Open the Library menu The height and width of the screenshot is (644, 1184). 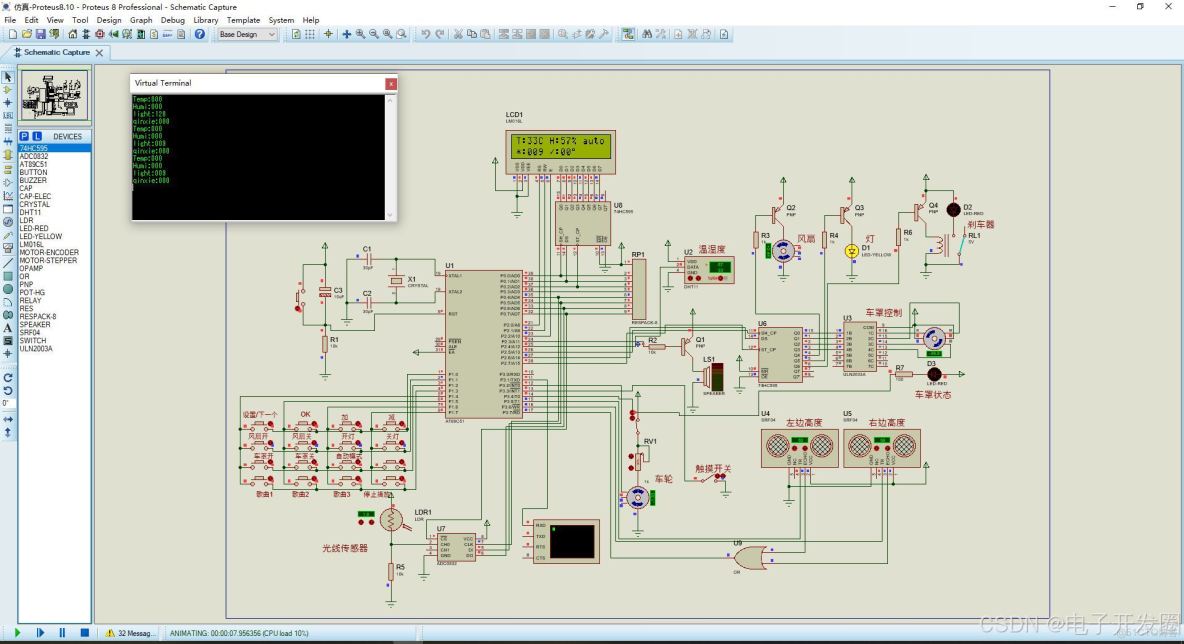pos(205,20)
